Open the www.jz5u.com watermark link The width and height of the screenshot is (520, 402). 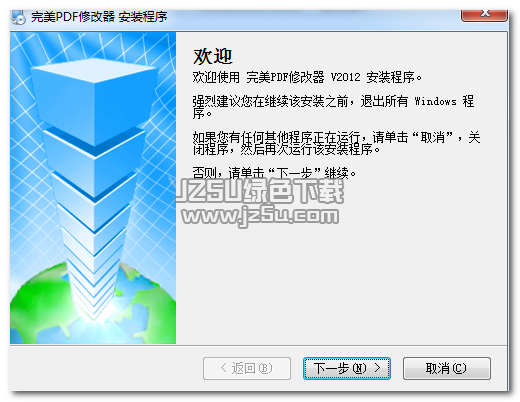tap(260, 216)
